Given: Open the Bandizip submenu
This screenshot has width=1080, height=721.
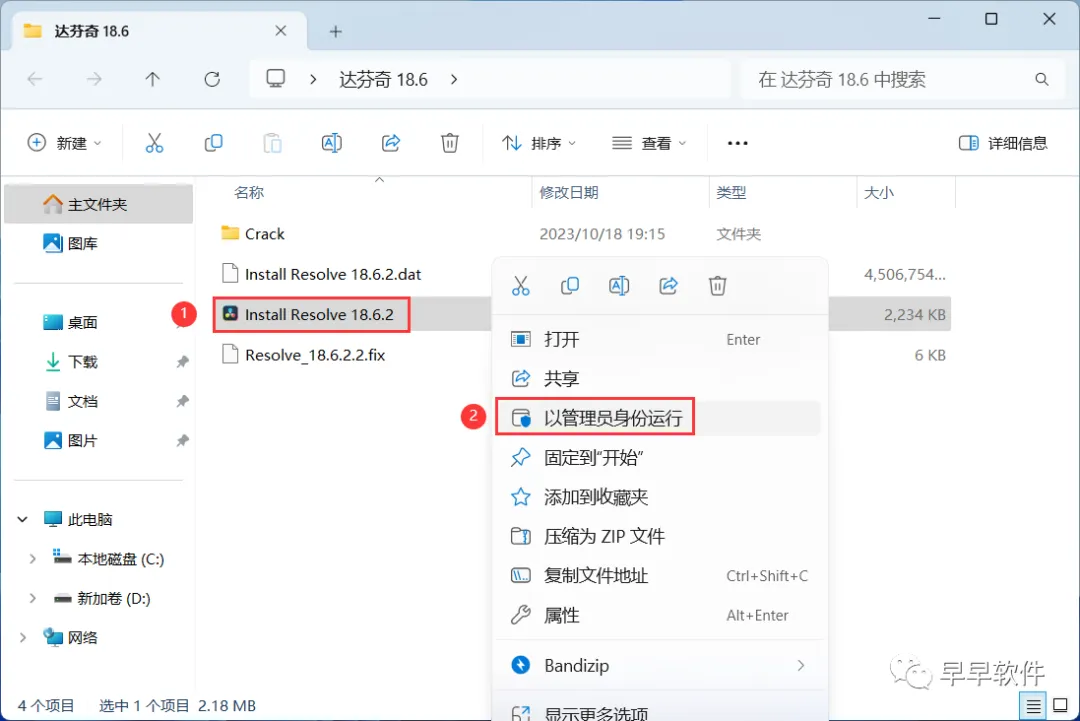Looking at the screenshot, I should coord(660,665).
